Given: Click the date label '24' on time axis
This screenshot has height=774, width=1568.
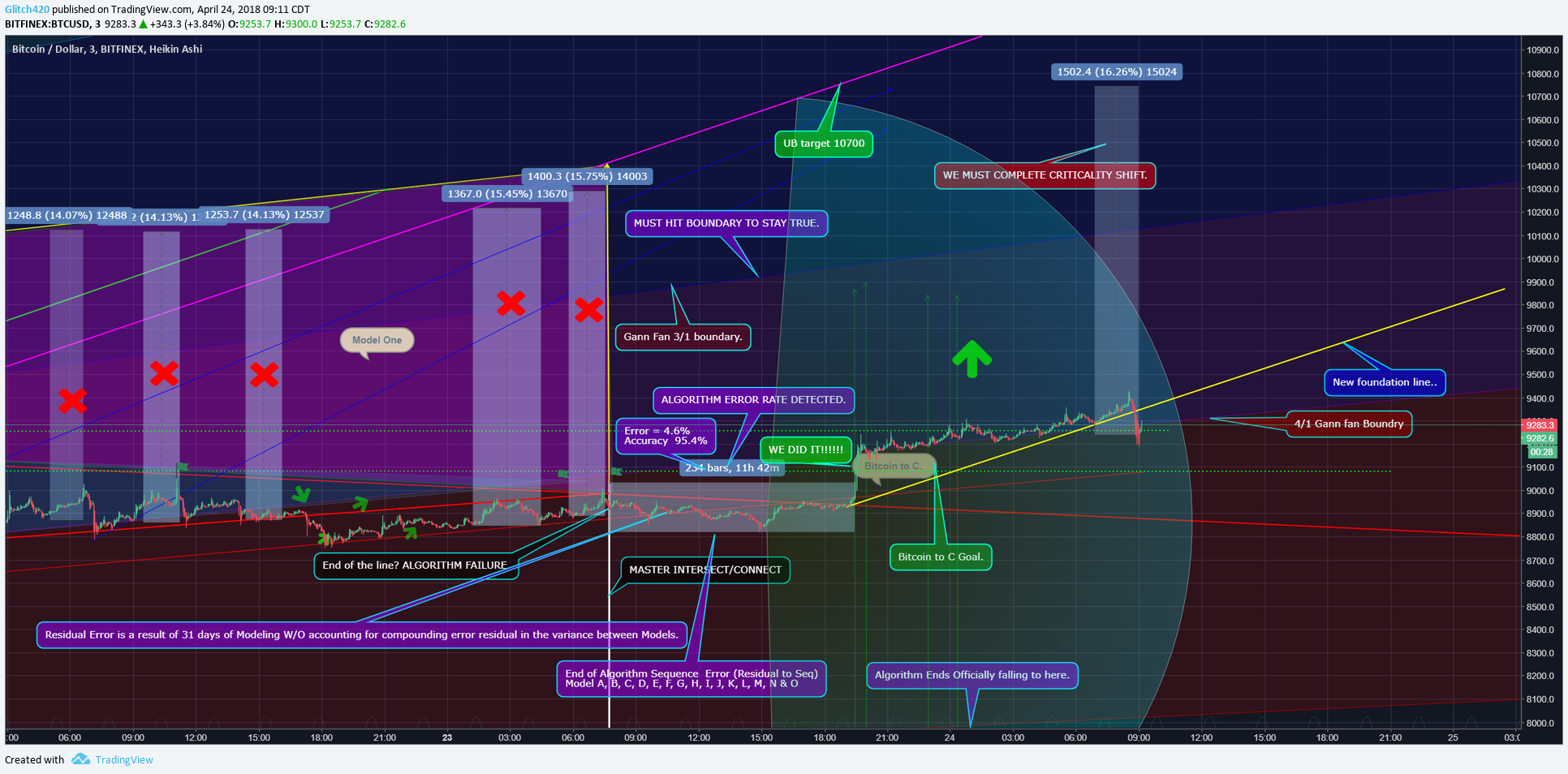Looking at the screenshot, I should coord(950,737).
